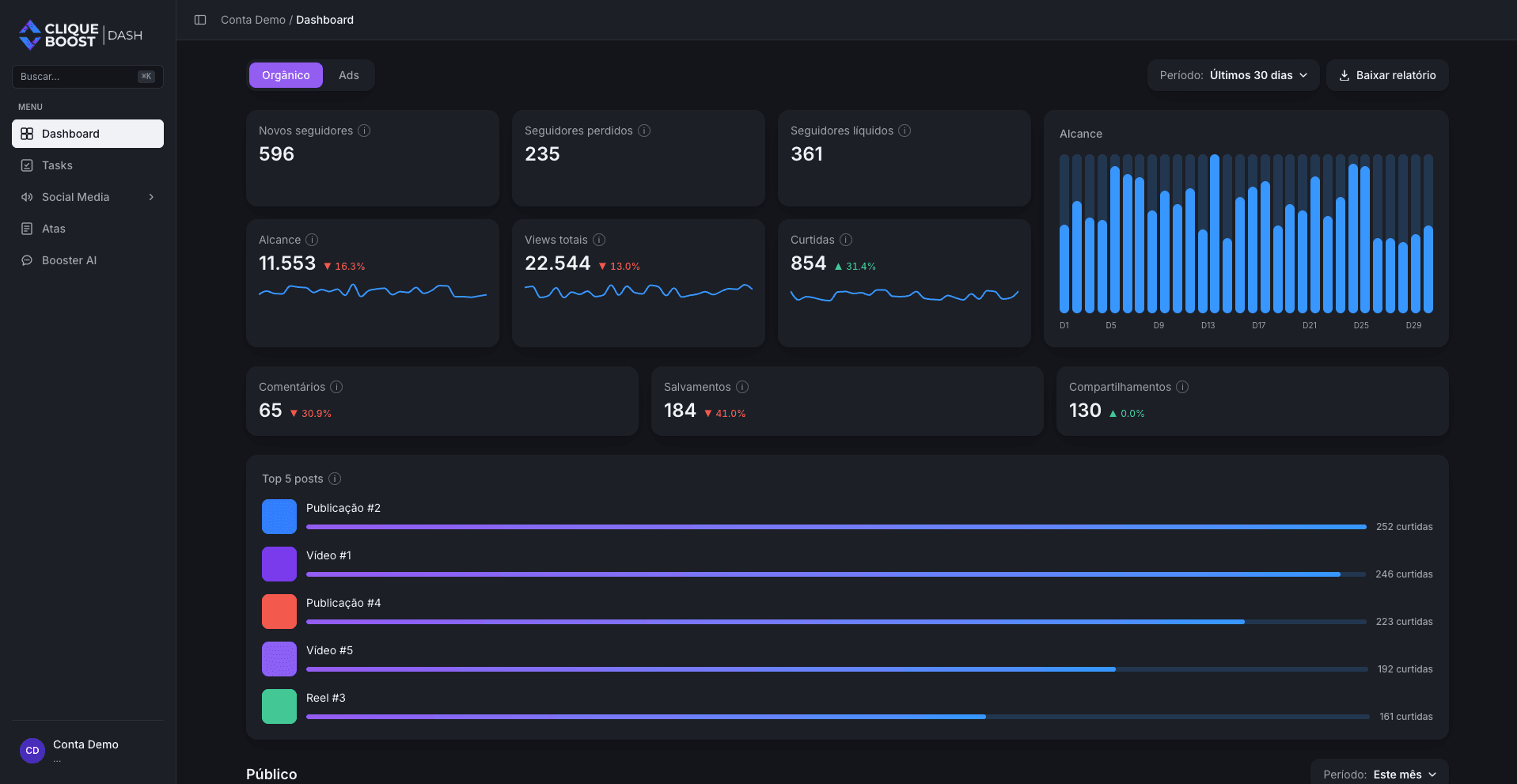Switch to the Ads view
Viewport: 1517px width, 784px height.
click(x=349, y=75)
